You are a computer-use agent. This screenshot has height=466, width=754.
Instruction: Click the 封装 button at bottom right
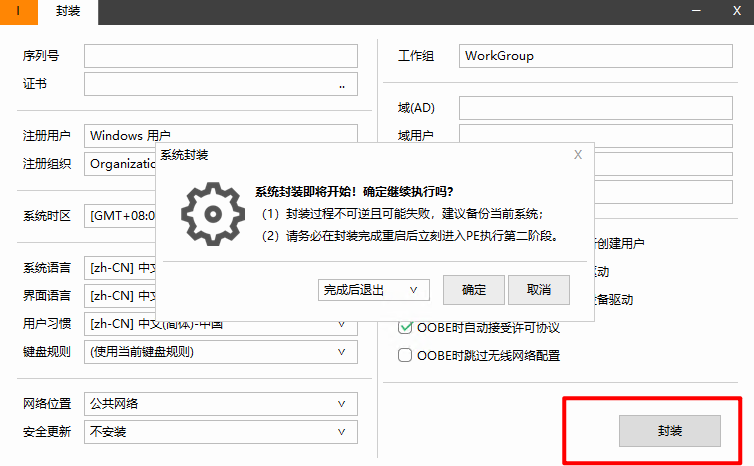point(669,430)
